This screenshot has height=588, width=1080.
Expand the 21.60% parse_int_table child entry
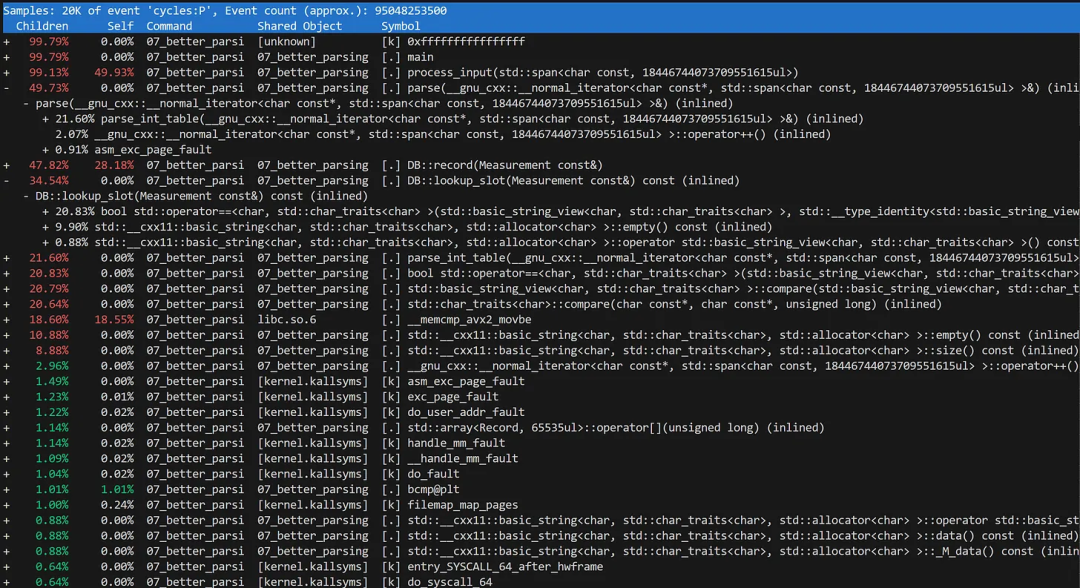(45, 118)
